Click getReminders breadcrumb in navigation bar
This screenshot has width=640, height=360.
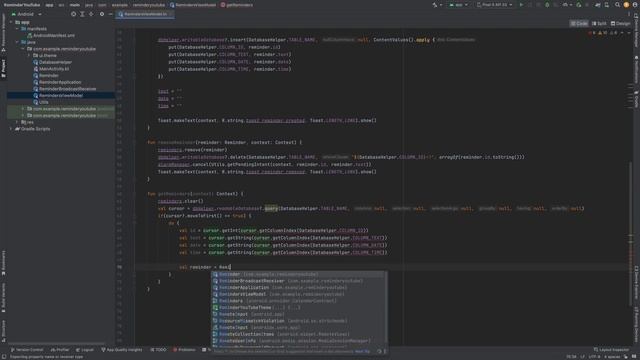[x=237, y=5]
